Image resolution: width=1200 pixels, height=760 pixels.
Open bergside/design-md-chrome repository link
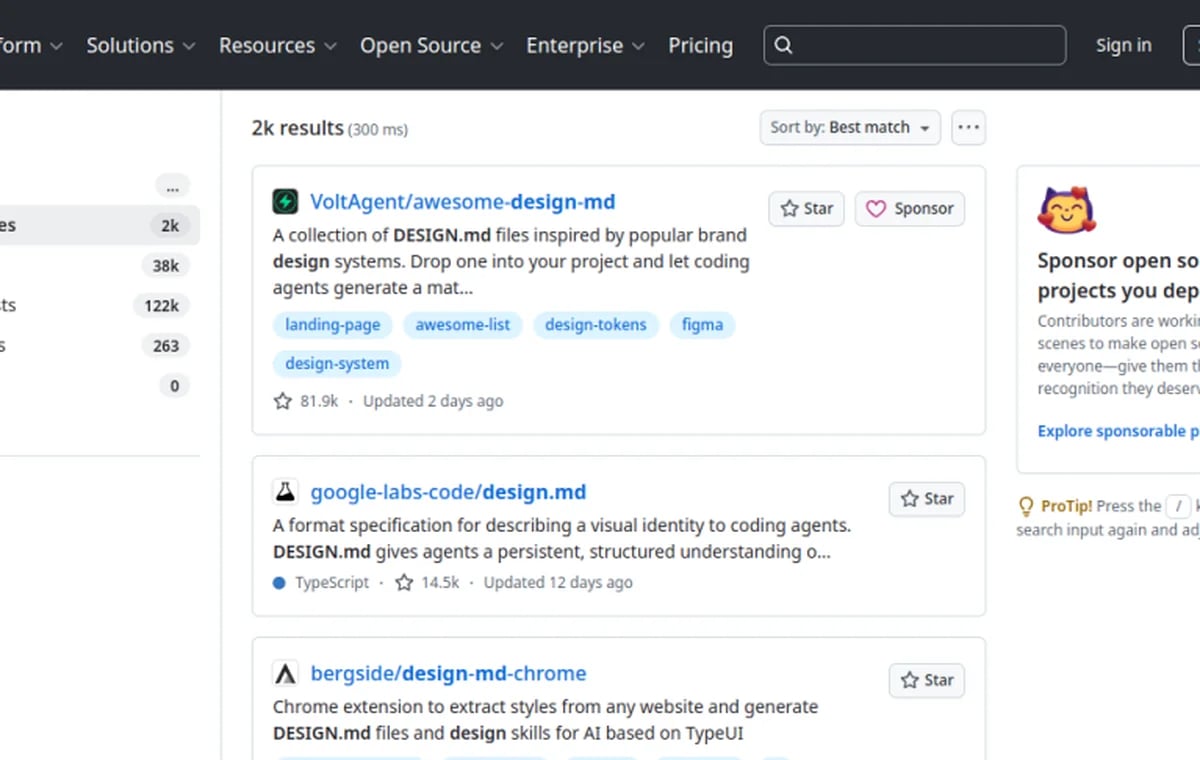coord(448,673)
